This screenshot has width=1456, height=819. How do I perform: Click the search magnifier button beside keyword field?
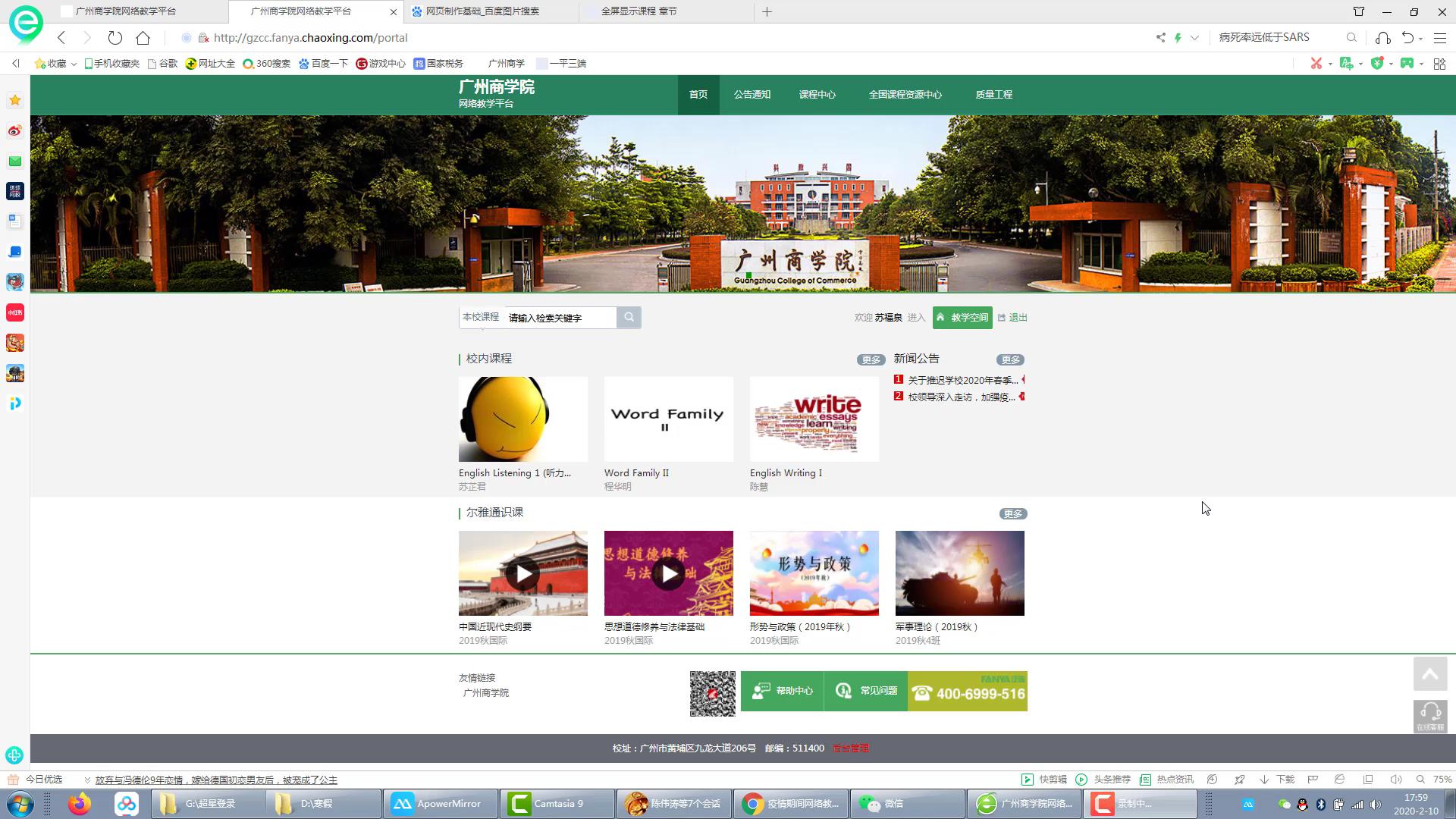pyautogui.click(x=629, y=317)
